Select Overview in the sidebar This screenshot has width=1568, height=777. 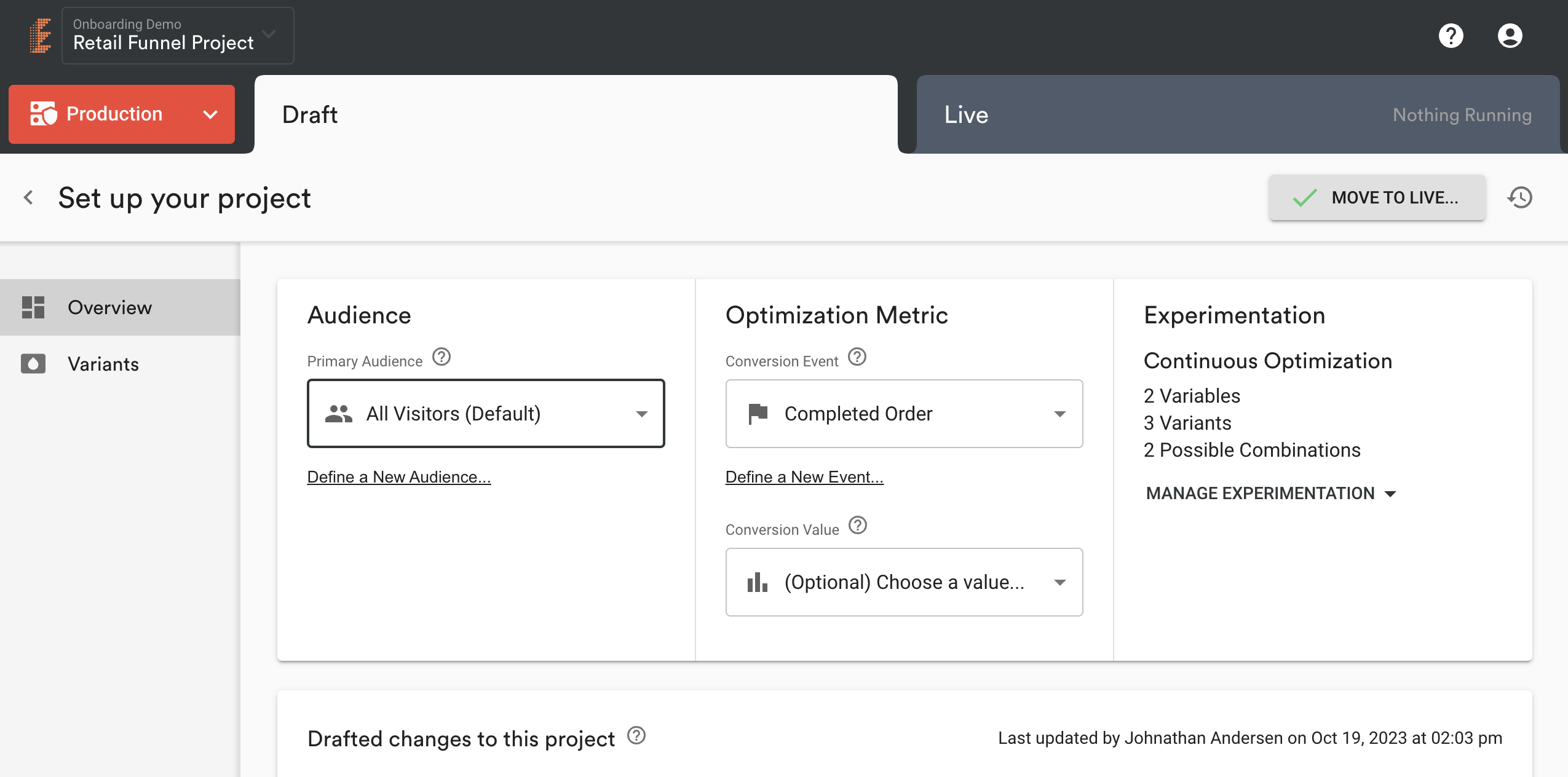click(x=120, y=307)
